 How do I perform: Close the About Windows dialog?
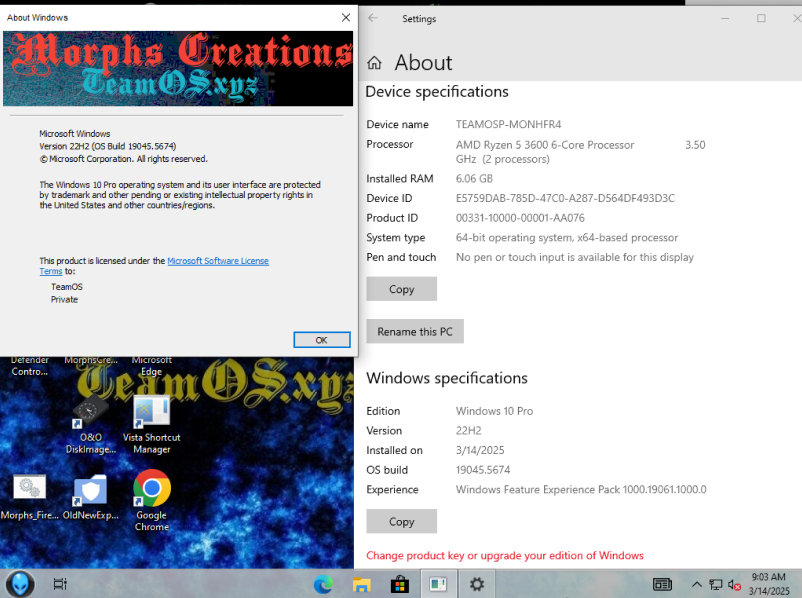click(x=346, y=17)
